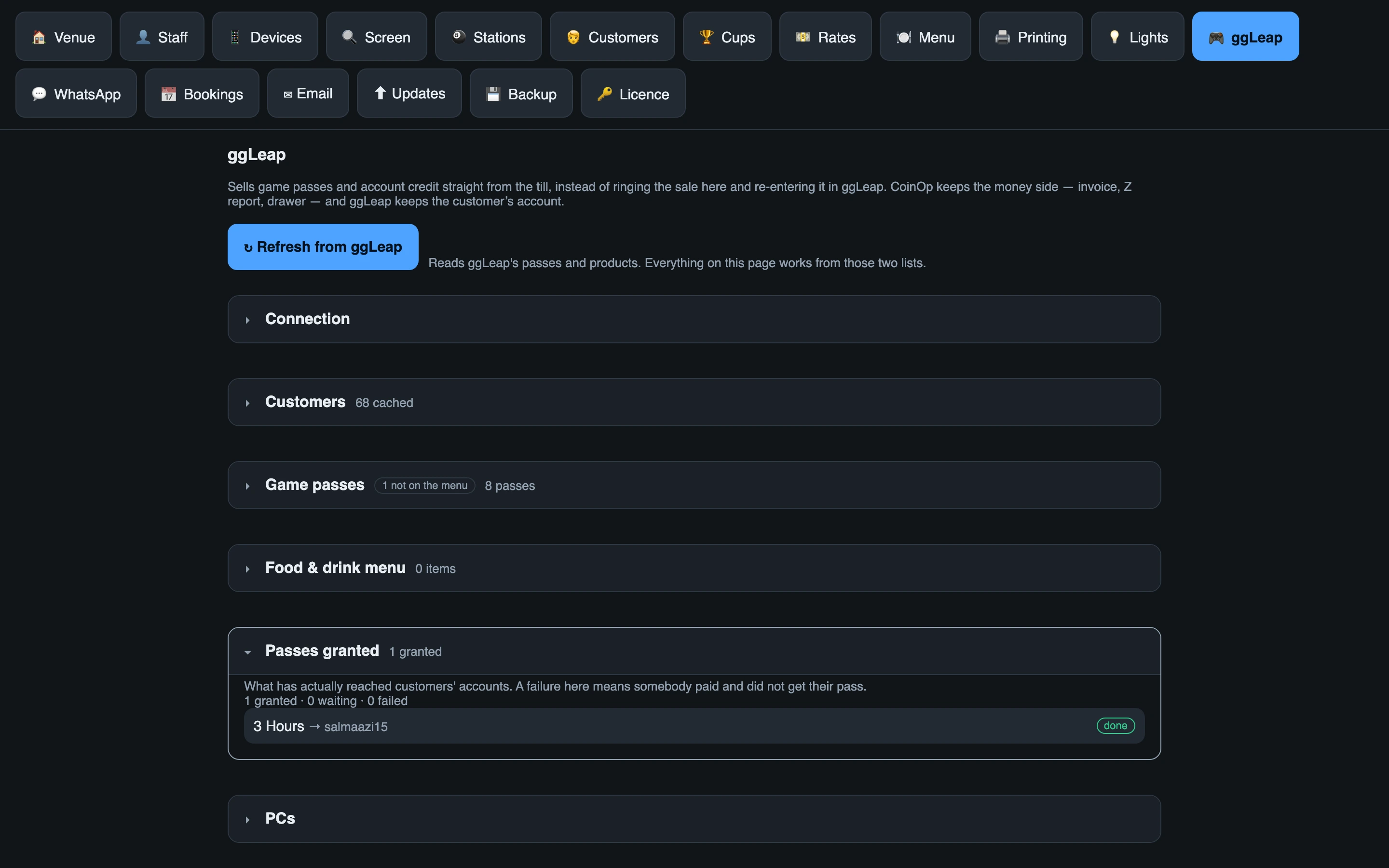Click the phone icon on the Devices tab
The width and height of the screenshot is (1389, 868).
[x=235, y=37]
